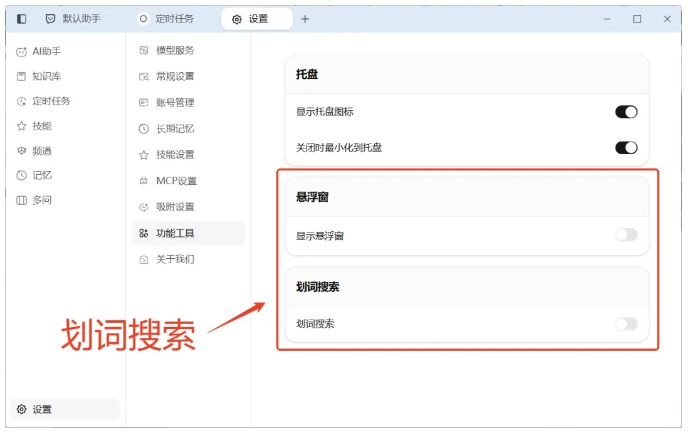This screenshot has width=691, height=440.
Task: Click the 多问 columns icon
Action: (22, 201)
